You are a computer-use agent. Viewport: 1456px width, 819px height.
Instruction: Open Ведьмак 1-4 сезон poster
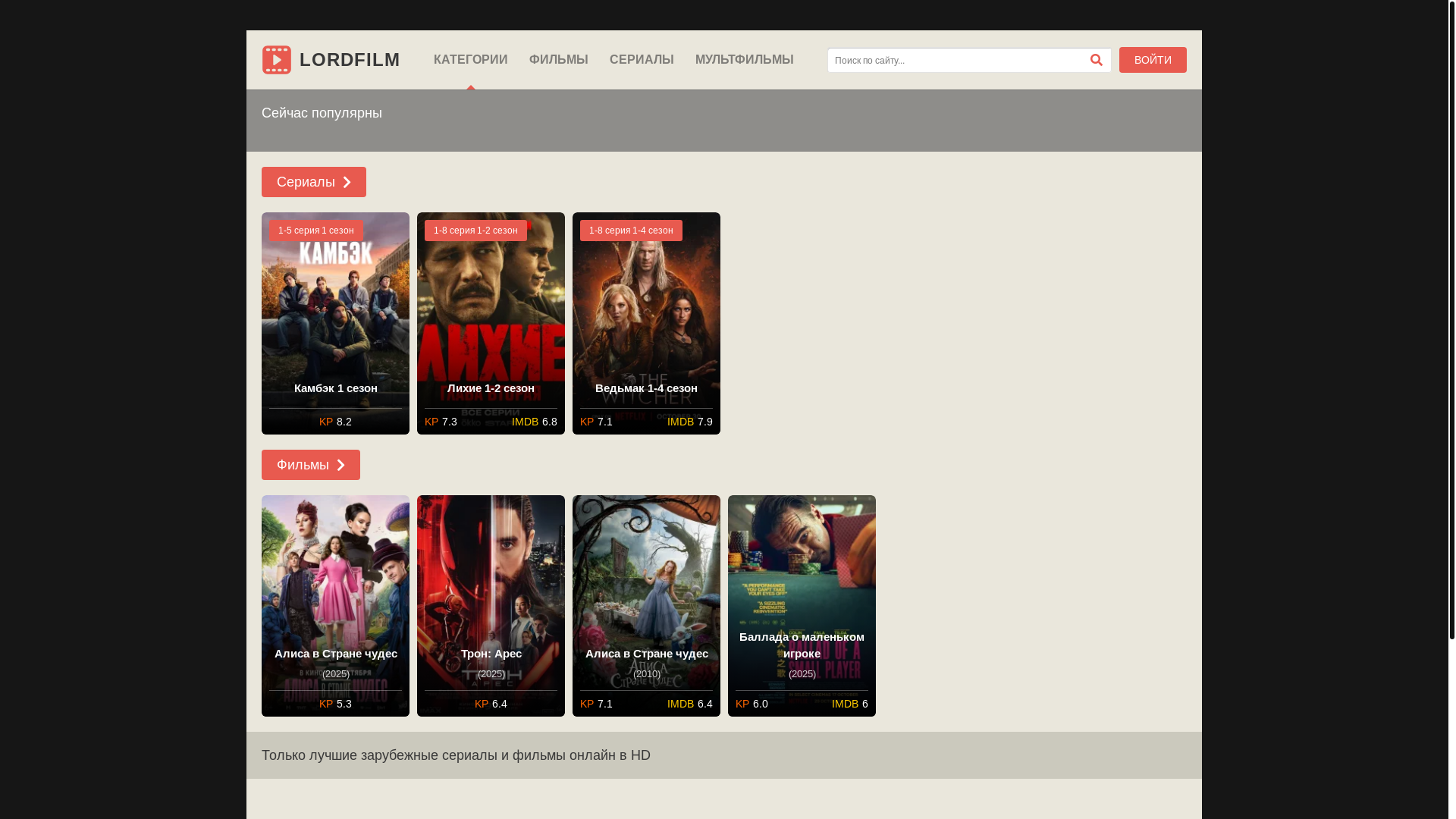click(646, 323)
